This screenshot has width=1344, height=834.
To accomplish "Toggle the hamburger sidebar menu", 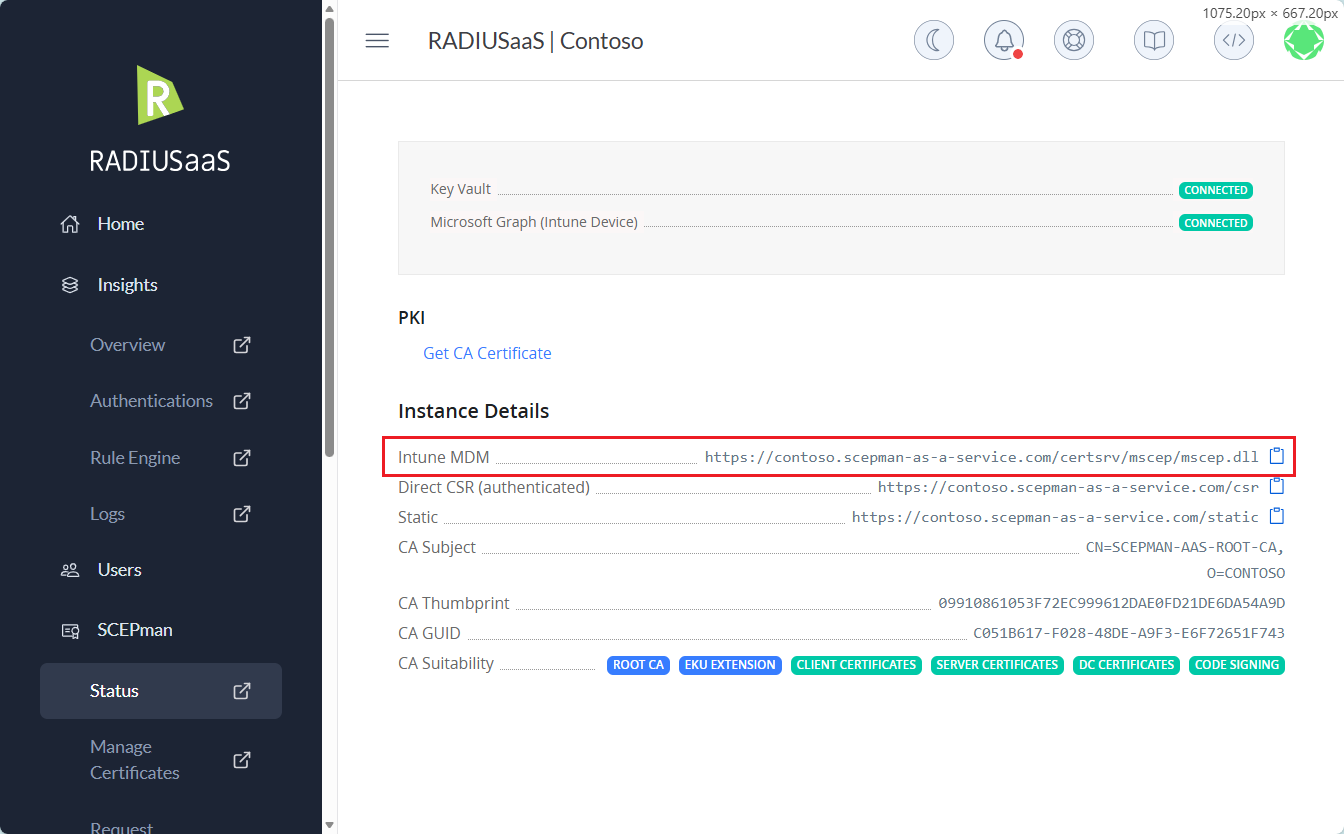I will click(377, 41).
